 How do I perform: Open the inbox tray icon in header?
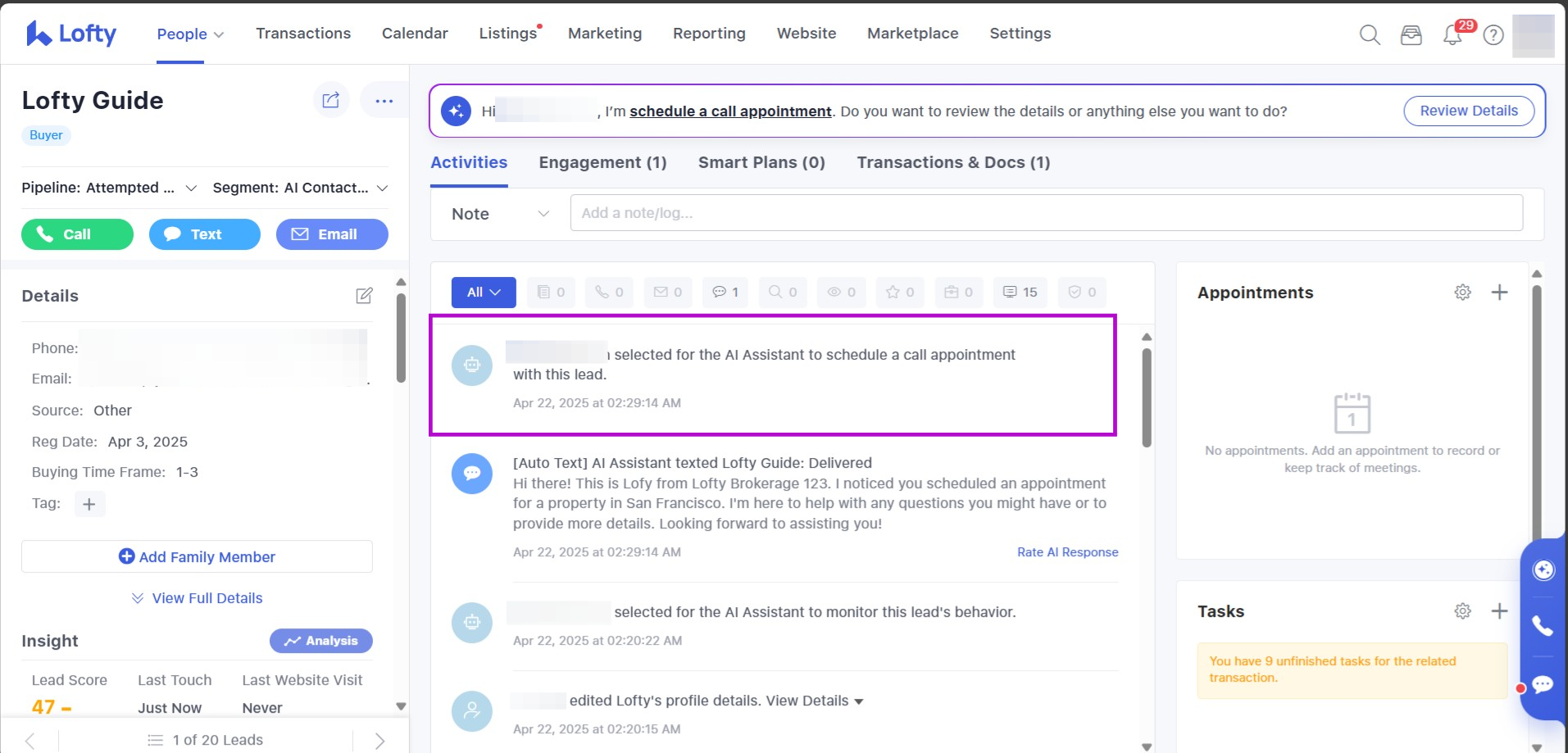(1411, 35)
